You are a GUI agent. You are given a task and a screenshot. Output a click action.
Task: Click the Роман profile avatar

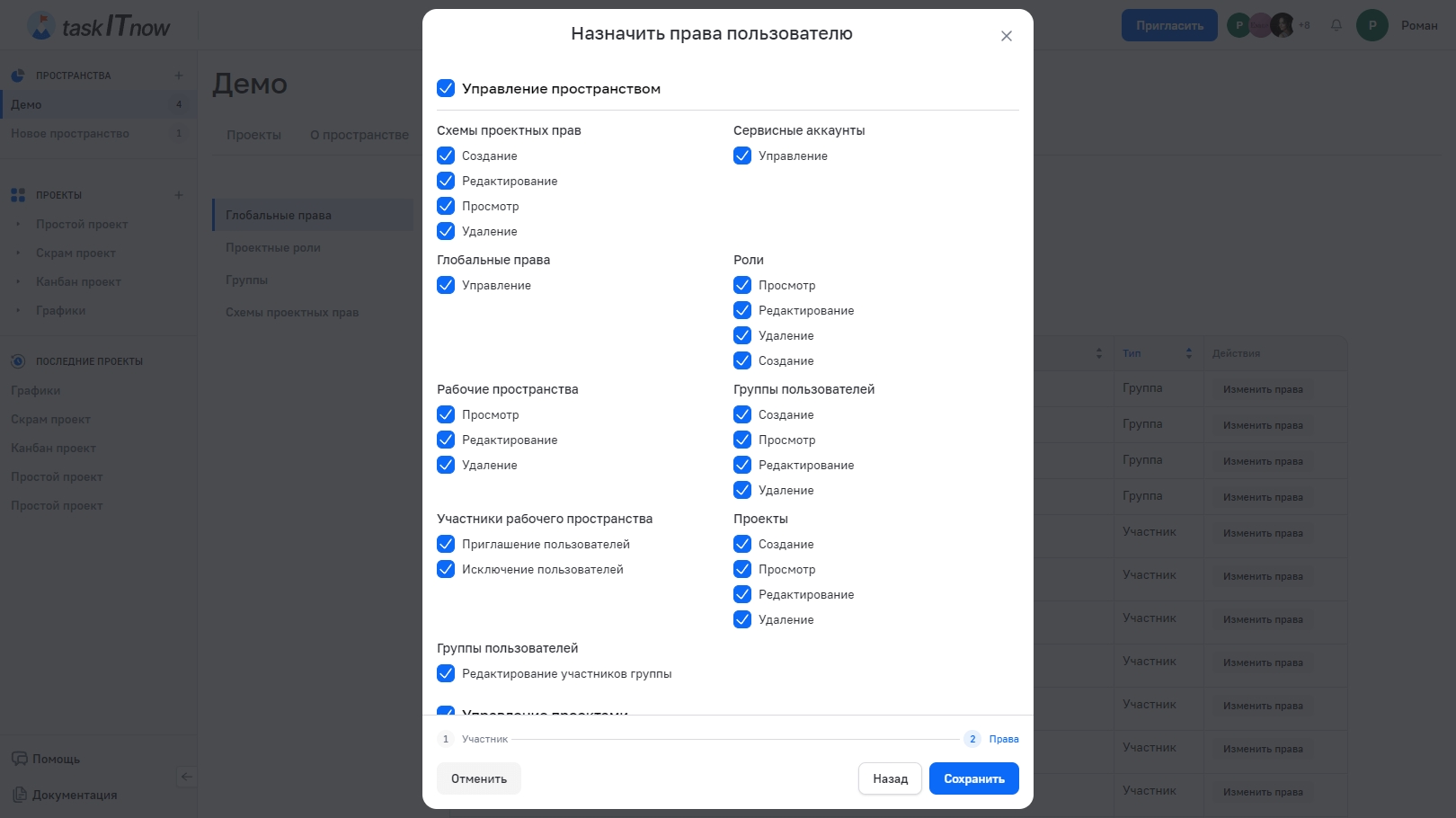[1372, 25]
